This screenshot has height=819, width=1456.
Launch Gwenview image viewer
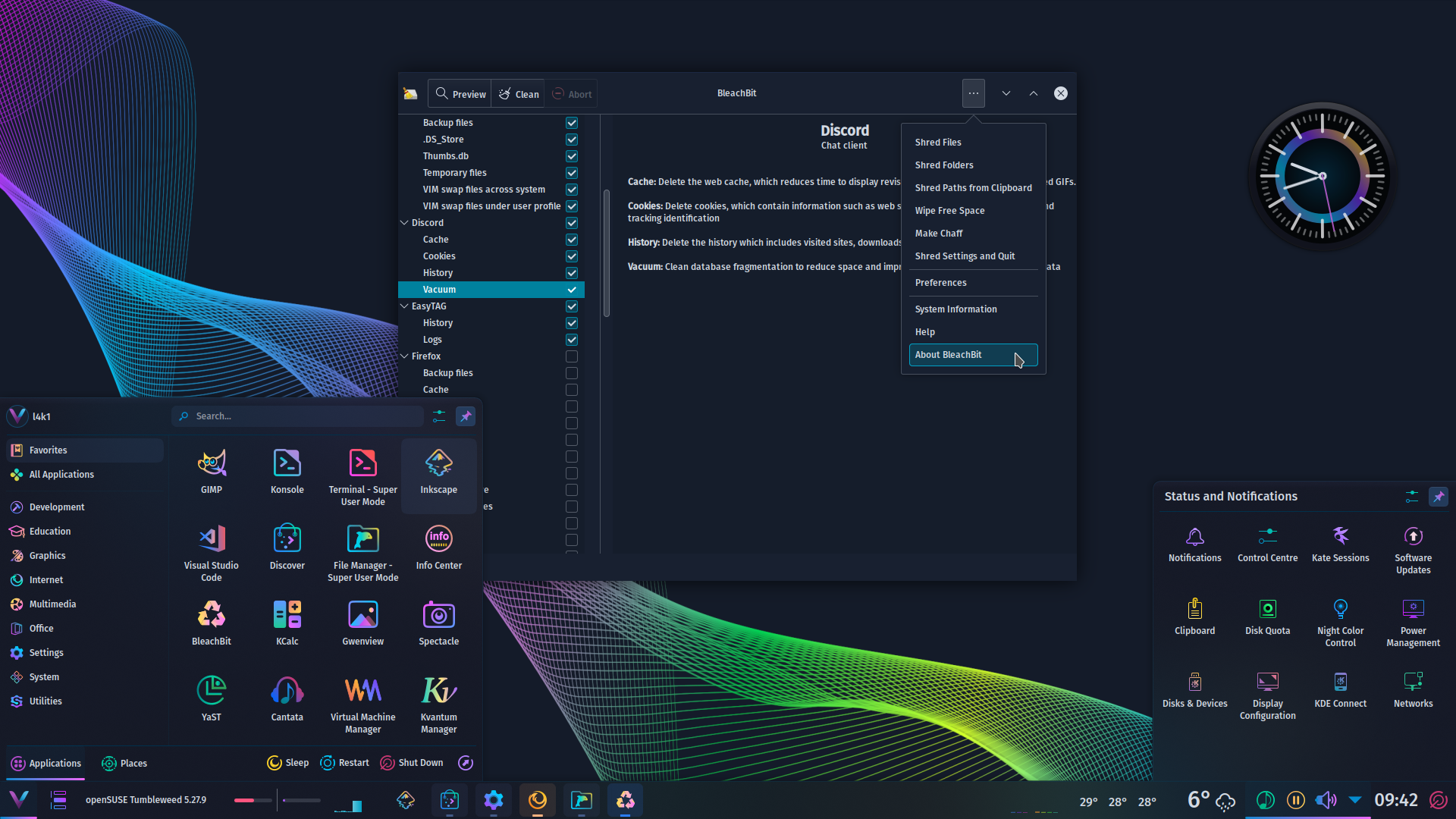tap(363, 623)
